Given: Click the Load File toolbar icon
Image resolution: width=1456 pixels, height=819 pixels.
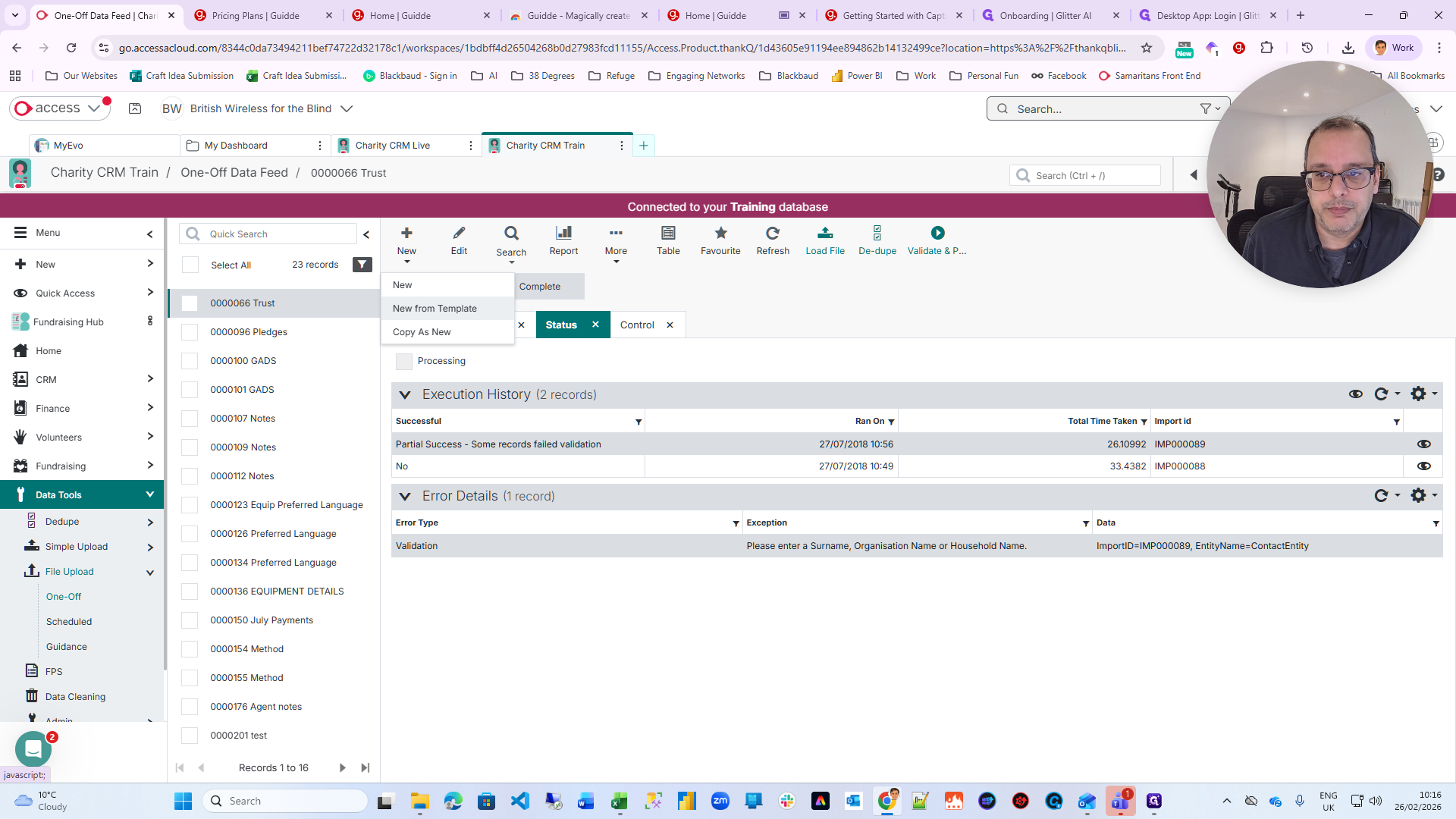Looking at the screenshot, I should [x=824, y=240].
